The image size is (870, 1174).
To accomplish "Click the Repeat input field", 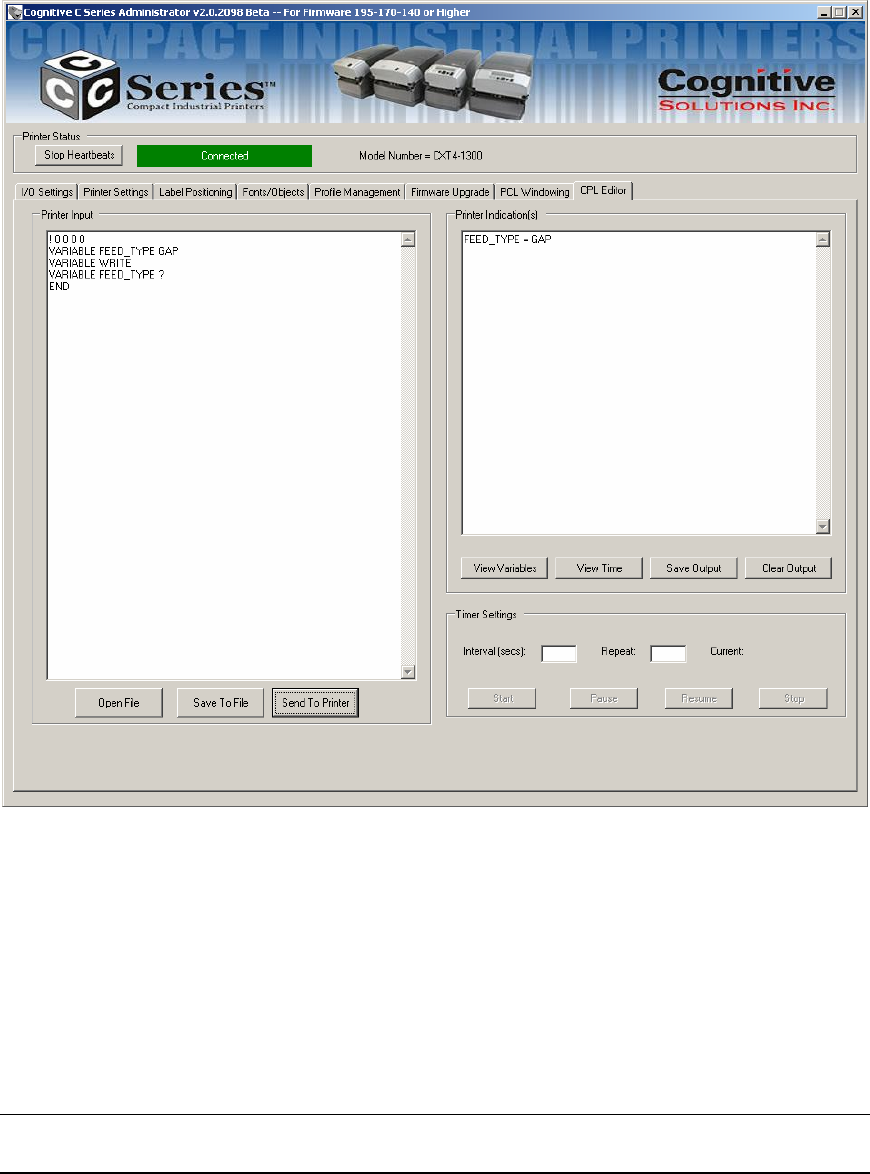I will pyautogui.click(x=668, y=654).
